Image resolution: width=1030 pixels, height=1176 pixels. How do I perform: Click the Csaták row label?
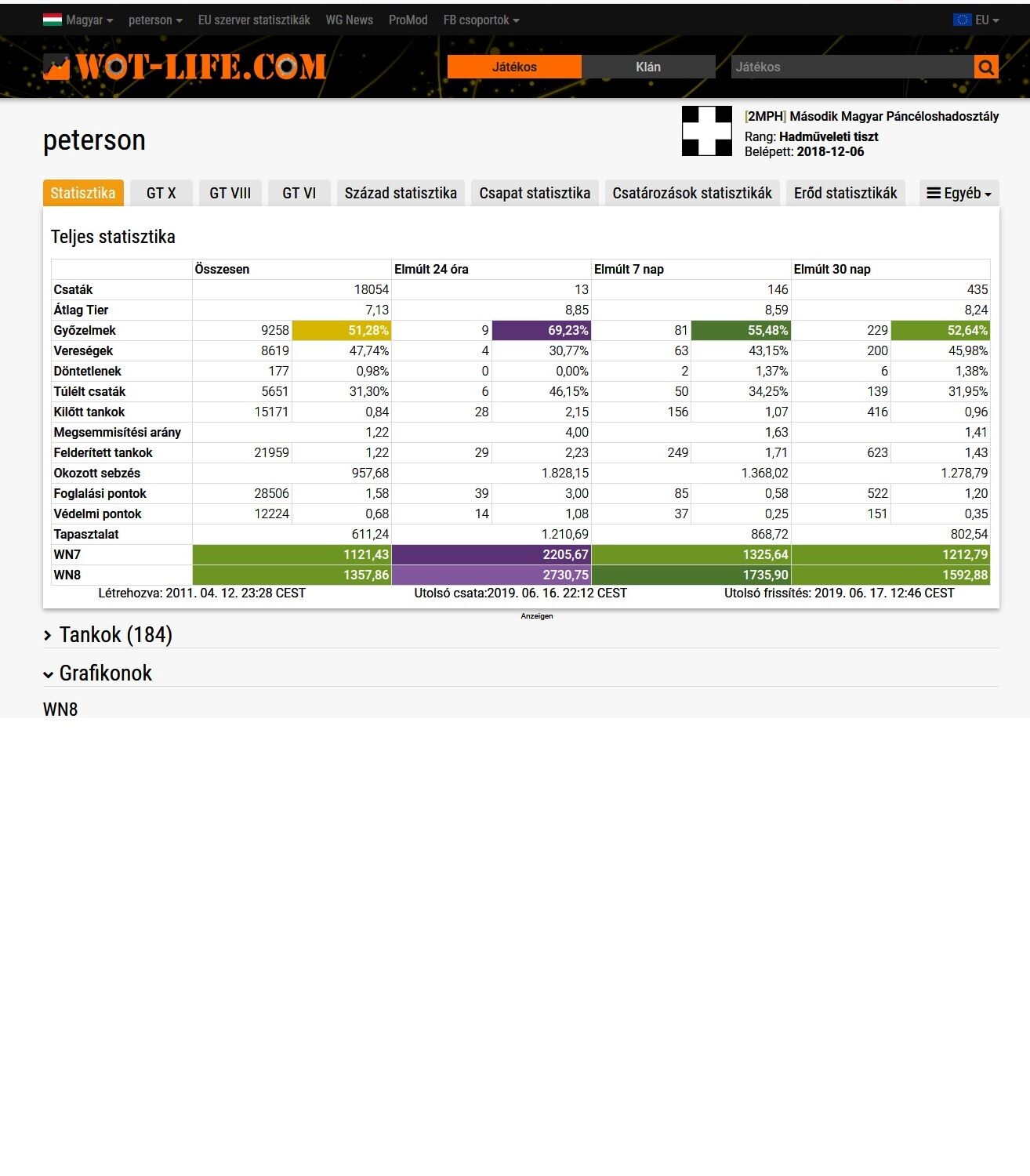(73, 289)
